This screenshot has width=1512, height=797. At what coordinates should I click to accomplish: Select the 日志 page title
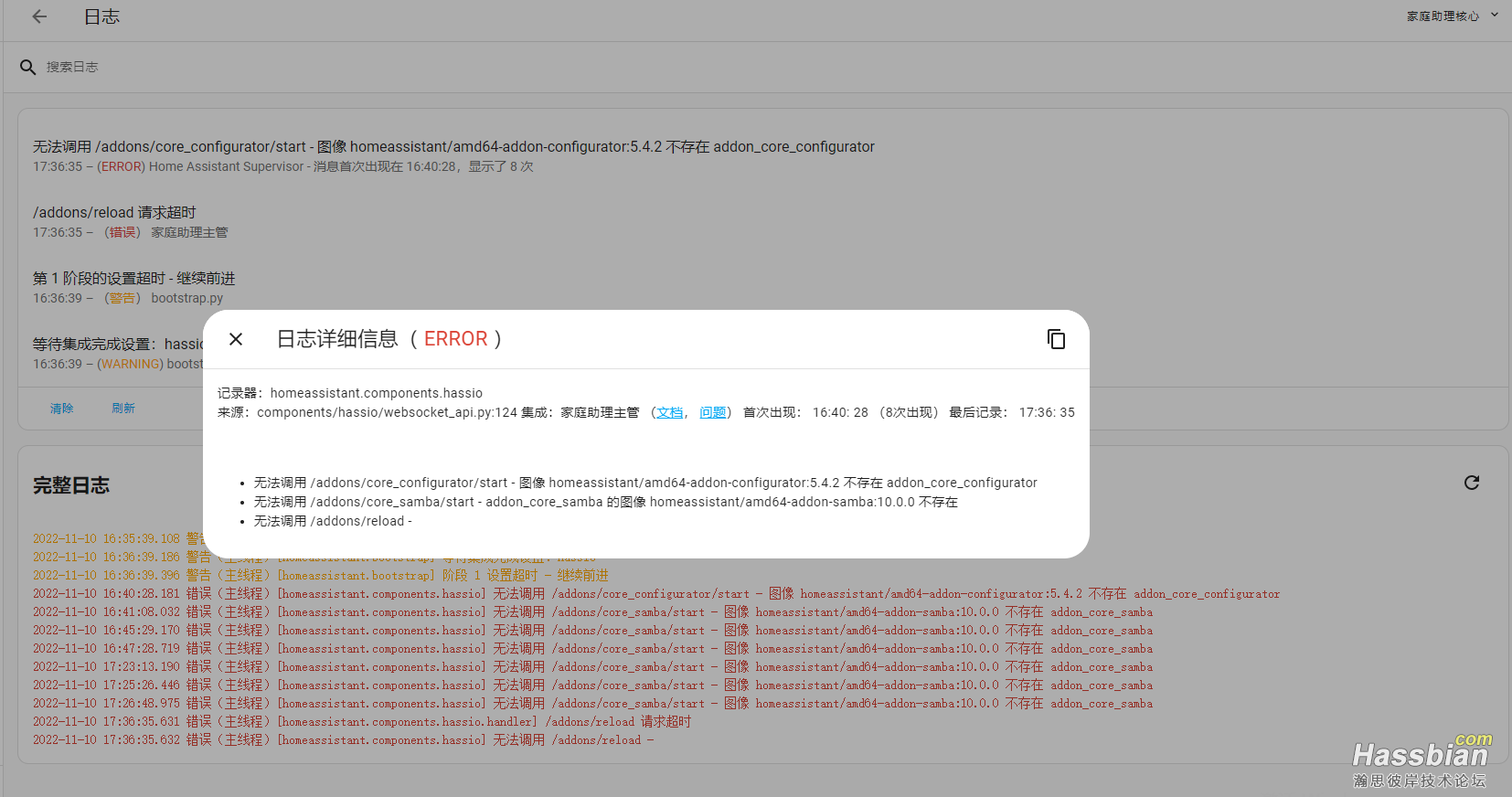pyautogui.click(x=101, y=16)
